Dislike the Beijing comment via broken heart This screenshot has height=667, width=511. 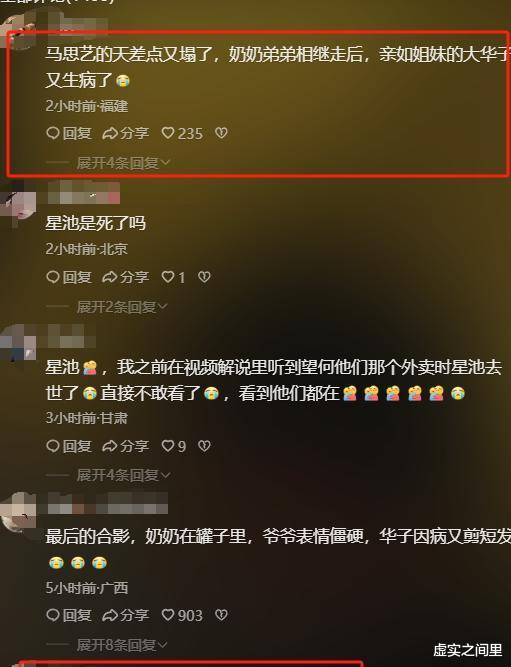tap(204, 277)
